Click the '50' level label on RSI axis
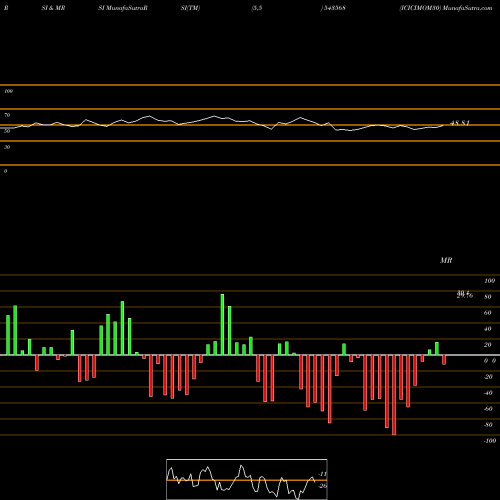The height and width of the screenshot is (500, 500). pyautogui.click(x=7, y=131)
